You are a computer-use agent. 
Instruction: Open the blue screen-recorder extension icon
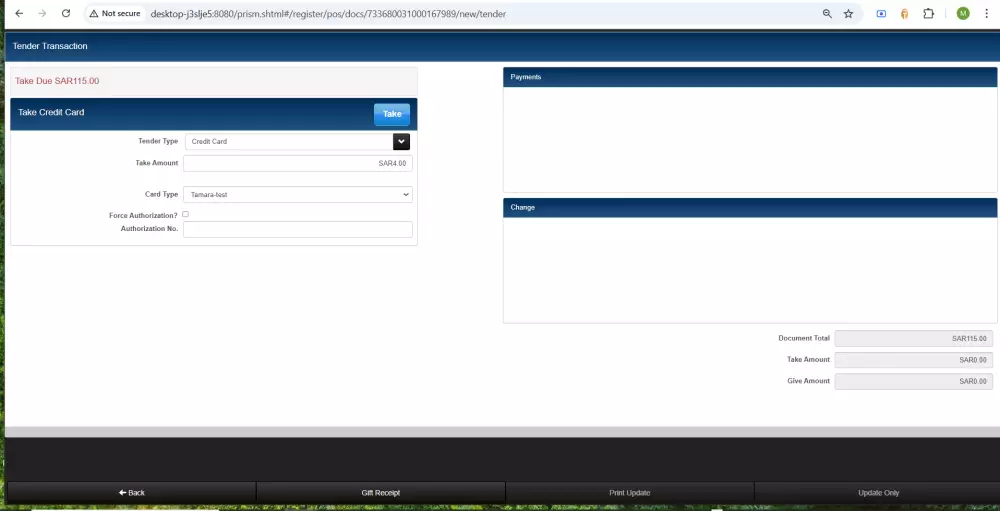click(x=881, y=13)
